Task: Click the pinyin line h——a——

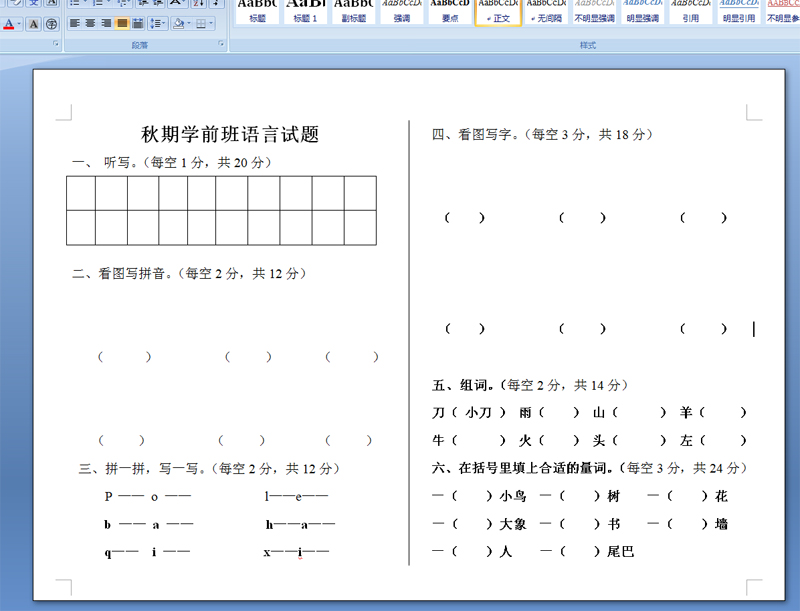Action: tap(300, 524)
